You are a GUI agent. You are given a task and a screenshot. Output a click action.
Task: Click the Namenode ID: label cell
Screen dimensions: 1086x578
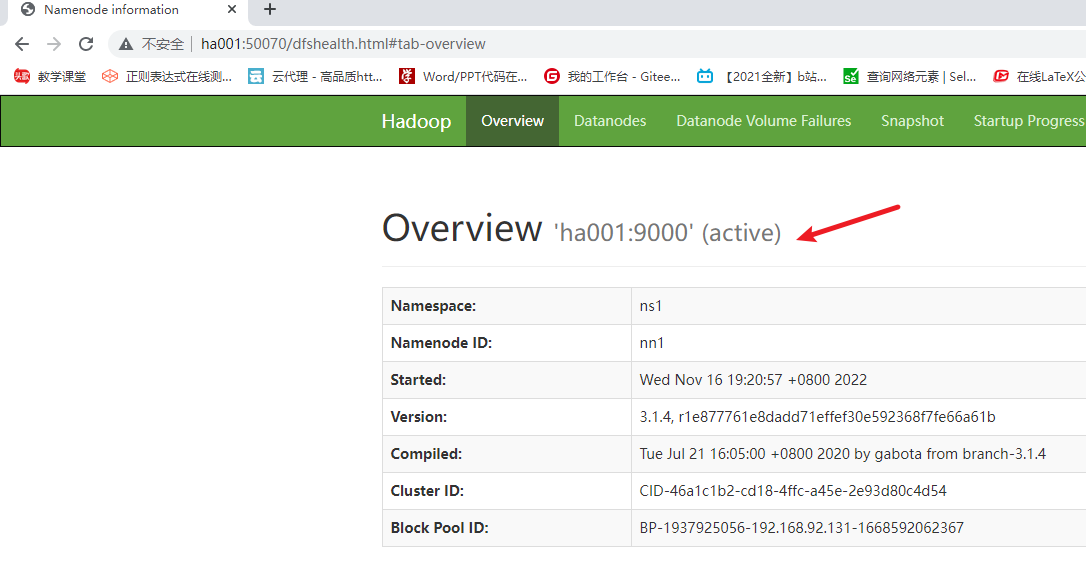507,343
